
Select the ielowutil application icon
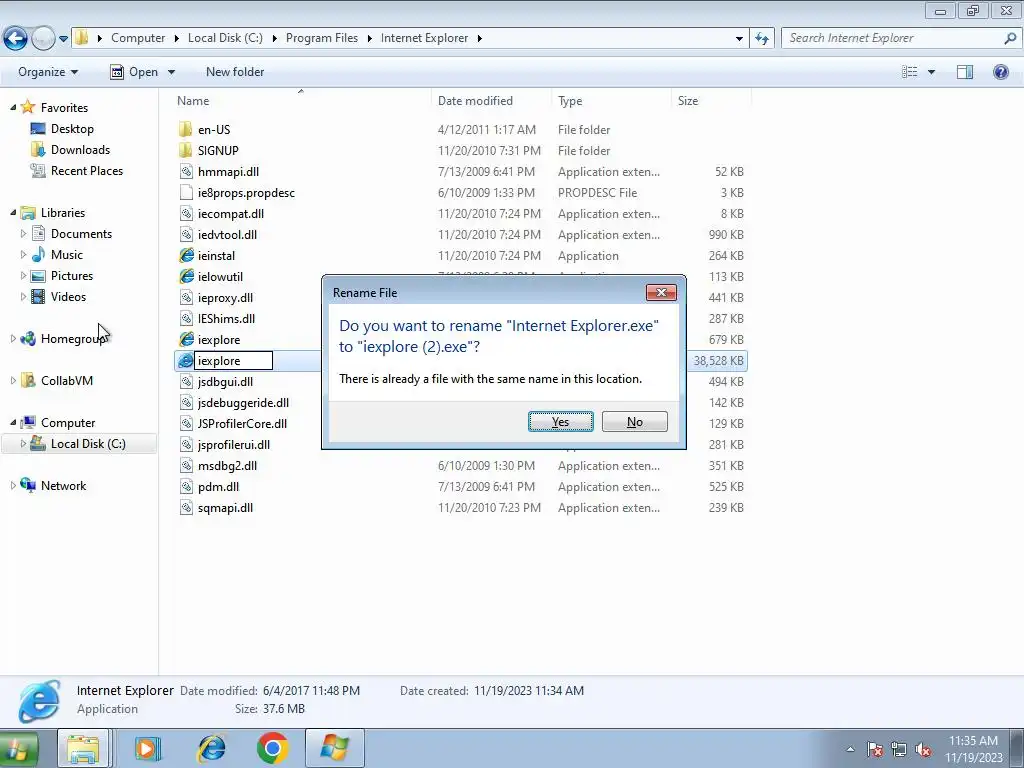pos(186,276)
